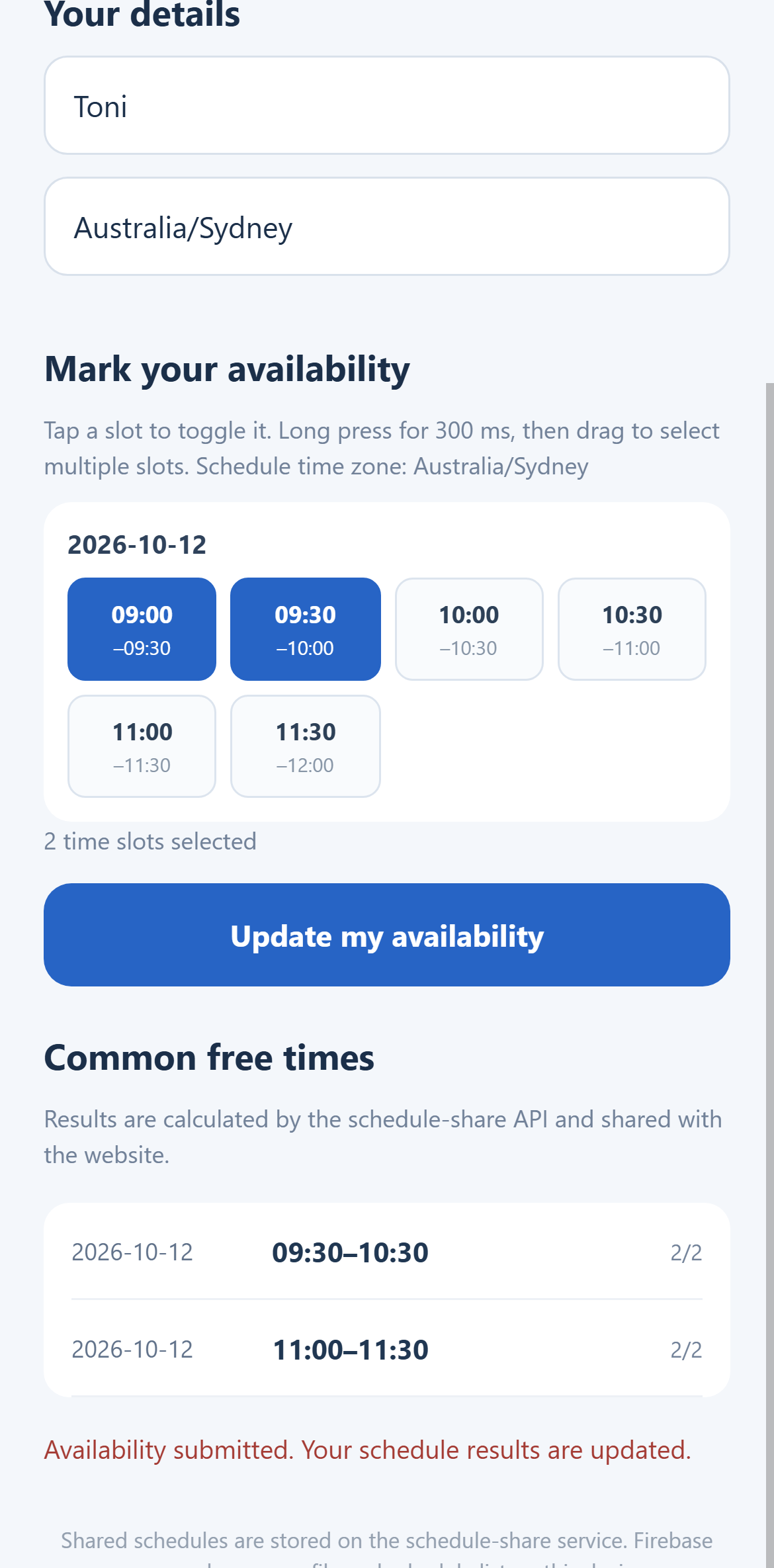Click the 11:00–11:30 common free time row

coord(387,1349)
